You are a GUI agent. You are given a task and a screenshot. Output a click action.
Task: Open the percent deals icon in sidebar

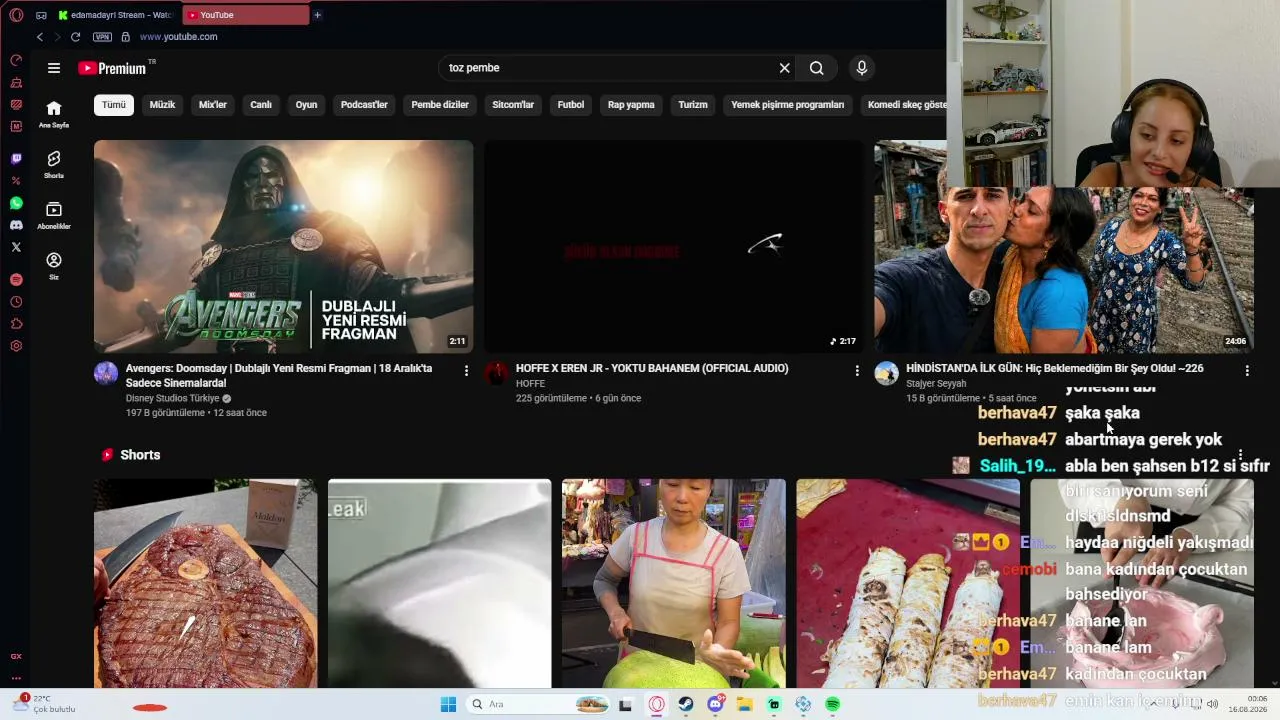click(16, 181)
